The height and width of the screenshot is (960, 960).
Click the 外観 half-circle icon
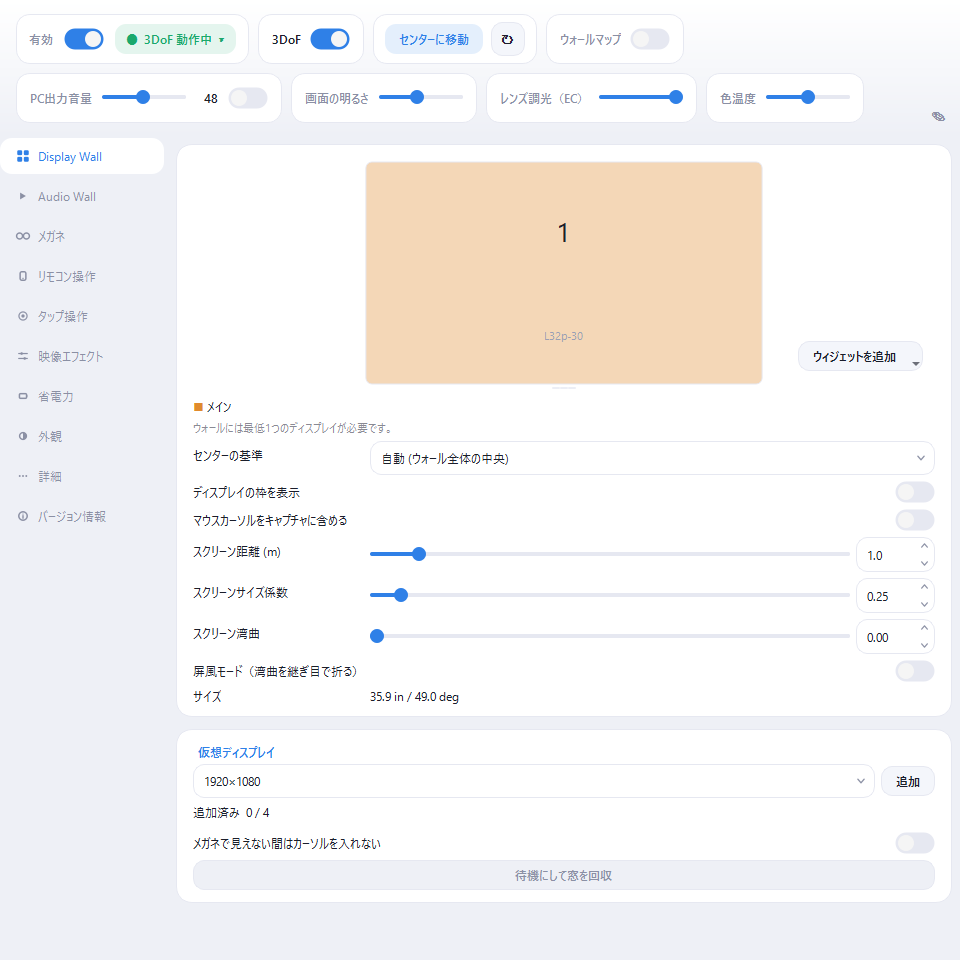coord(23,436)
